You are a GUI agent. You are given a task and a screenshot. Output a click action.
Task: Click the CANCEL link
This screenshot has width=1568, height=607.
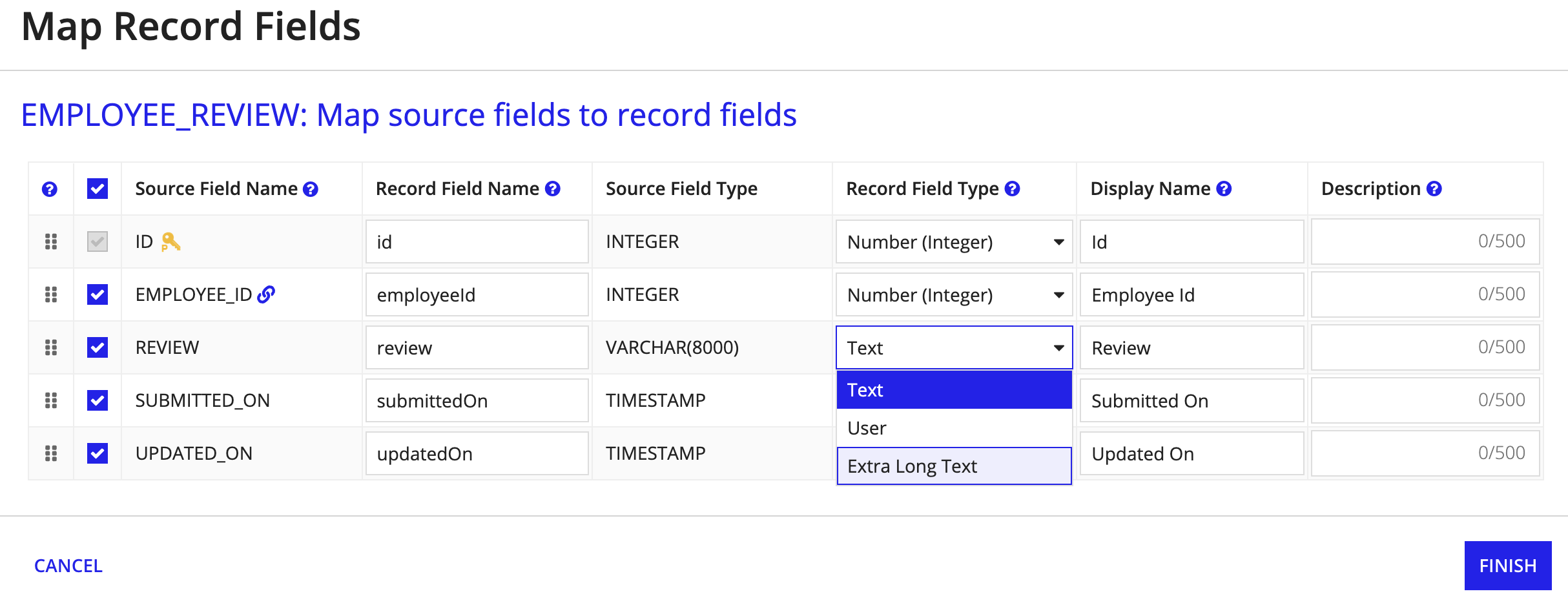[x=68, y=566]
